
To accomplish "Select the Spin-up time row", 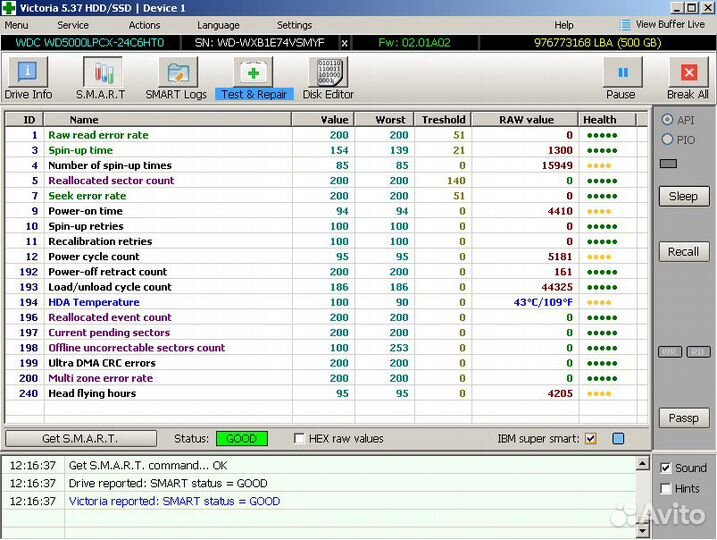I will [326, 150].
